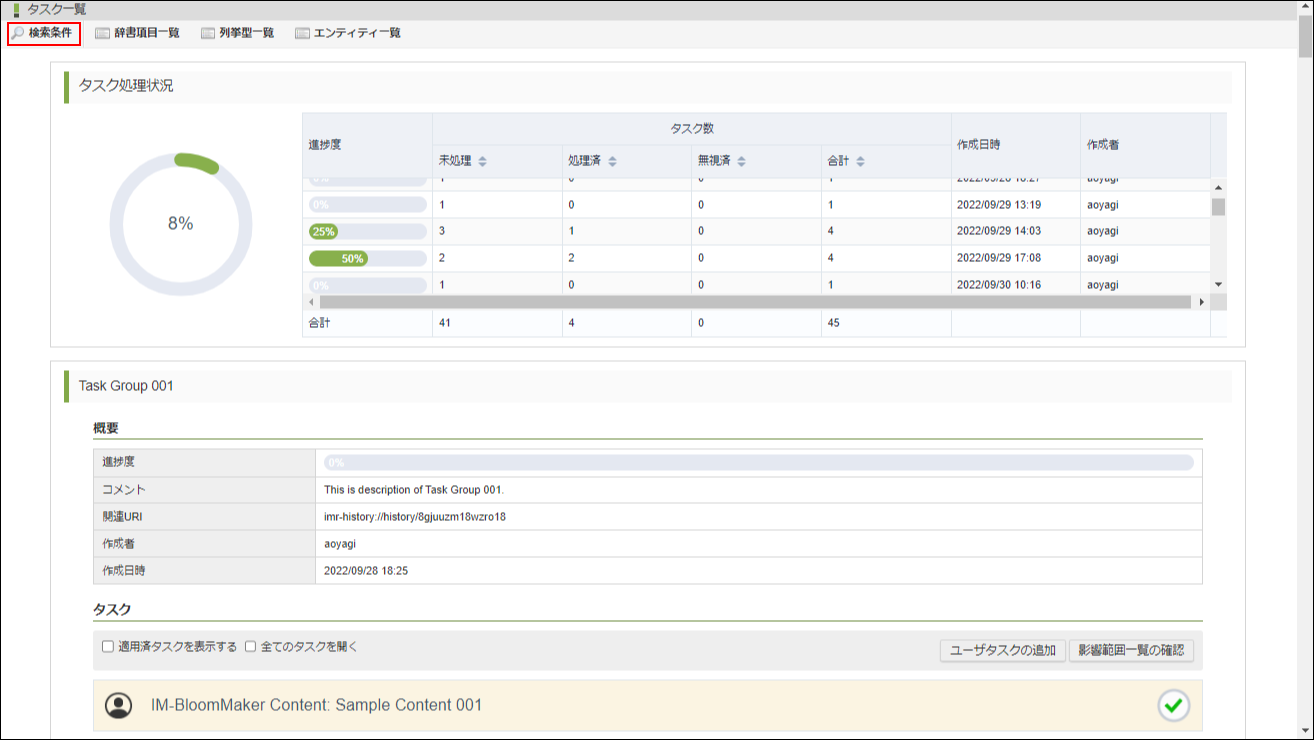The image size is (1314, 740).
Task: Click the 列挙型一覧 list icon
Action: tap(208, 33)
